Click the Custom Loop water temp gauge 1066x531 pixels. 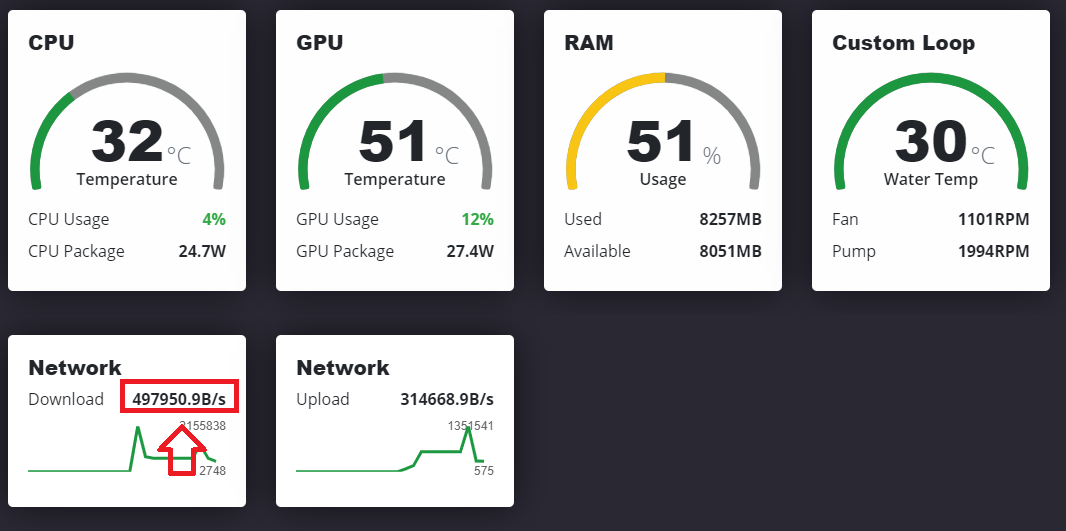coord(930,131)
